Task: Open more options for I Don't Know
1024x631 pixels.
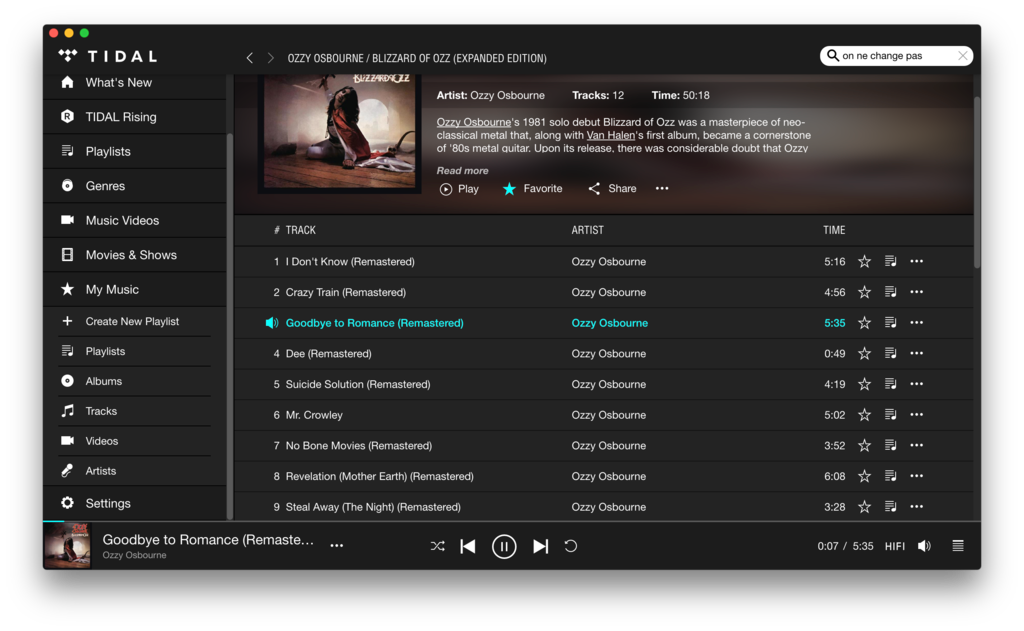Action: [917, 262]
